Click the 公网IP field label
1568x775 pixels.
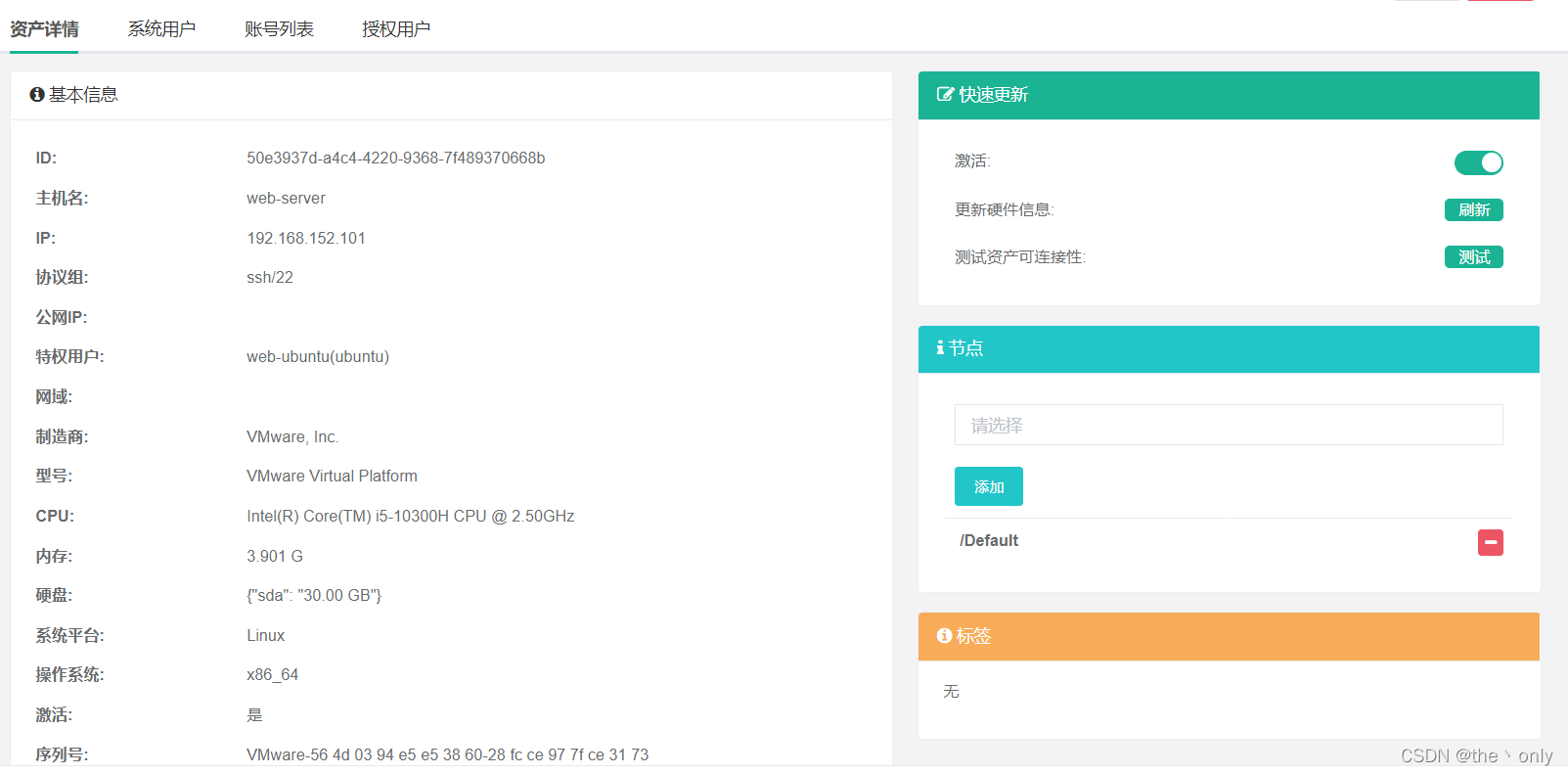click(x=62, y=317)
